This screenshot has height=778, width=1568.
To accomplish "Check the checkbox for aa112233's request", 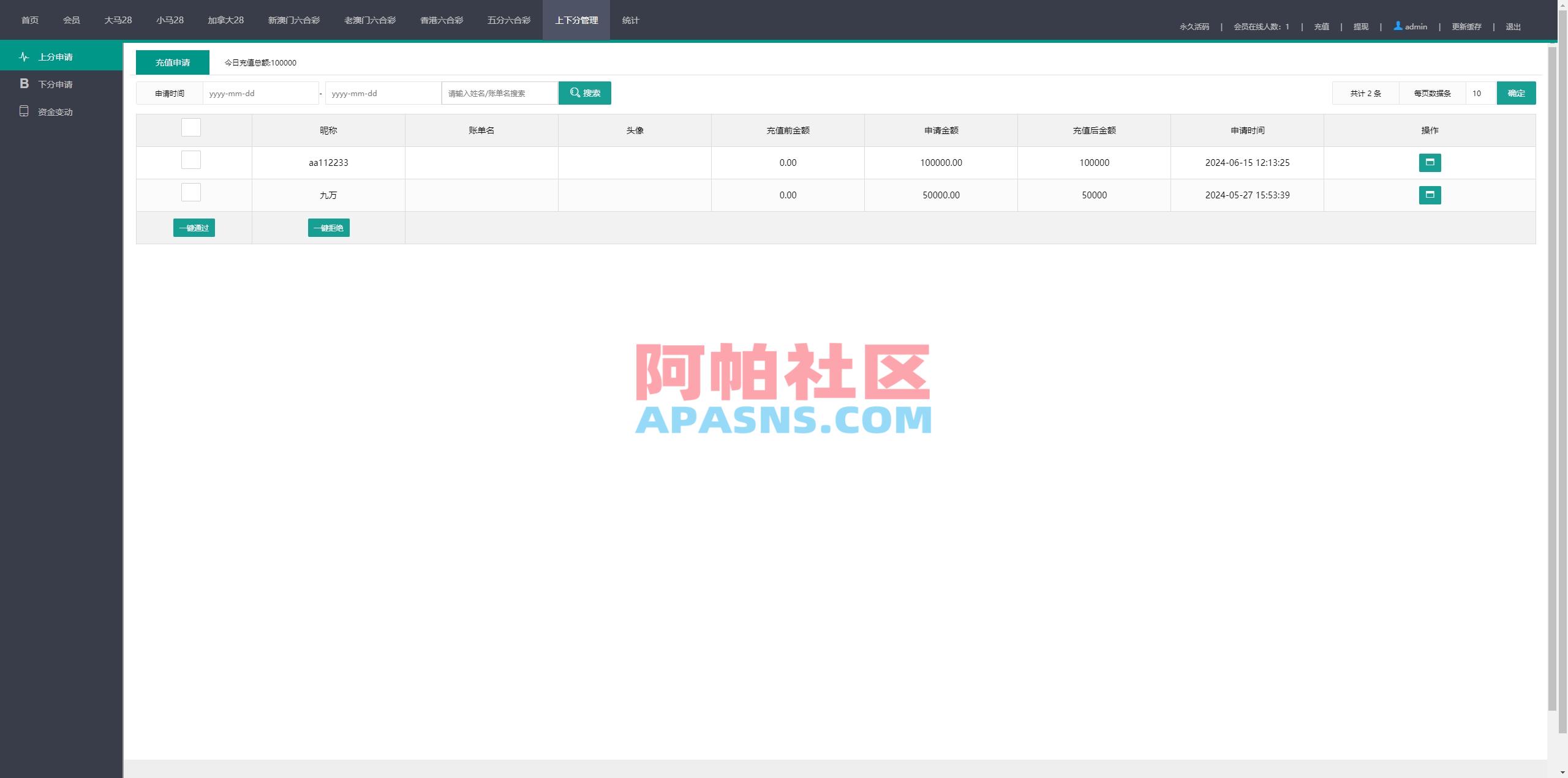I will coord(191,160).
